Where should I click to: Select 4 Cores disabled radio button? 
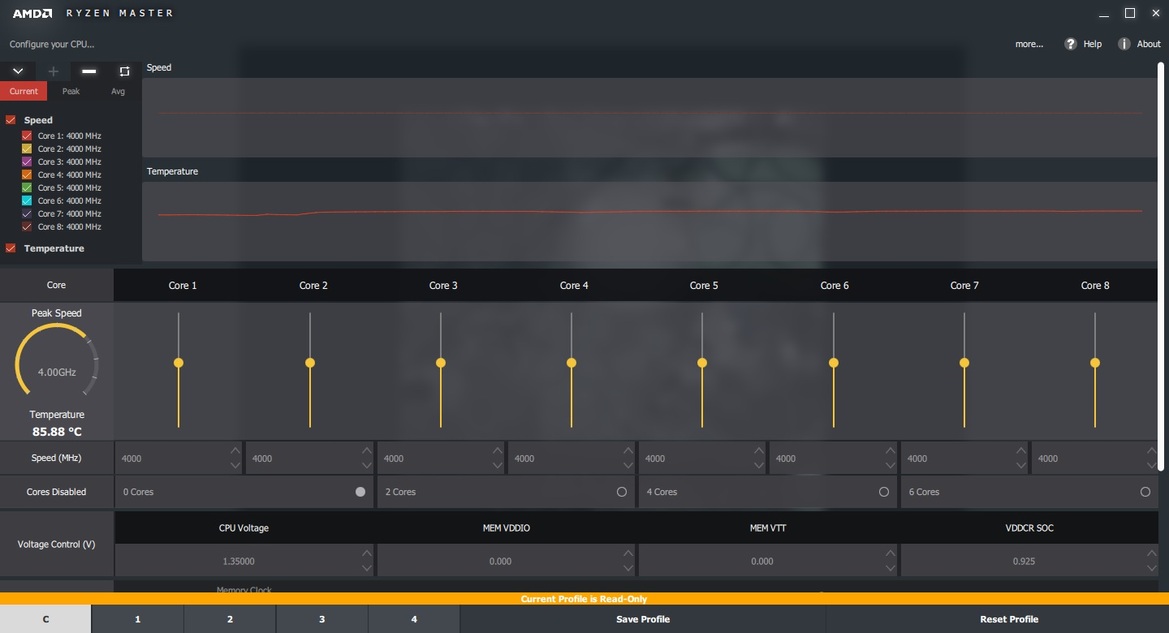coord(883,491)
